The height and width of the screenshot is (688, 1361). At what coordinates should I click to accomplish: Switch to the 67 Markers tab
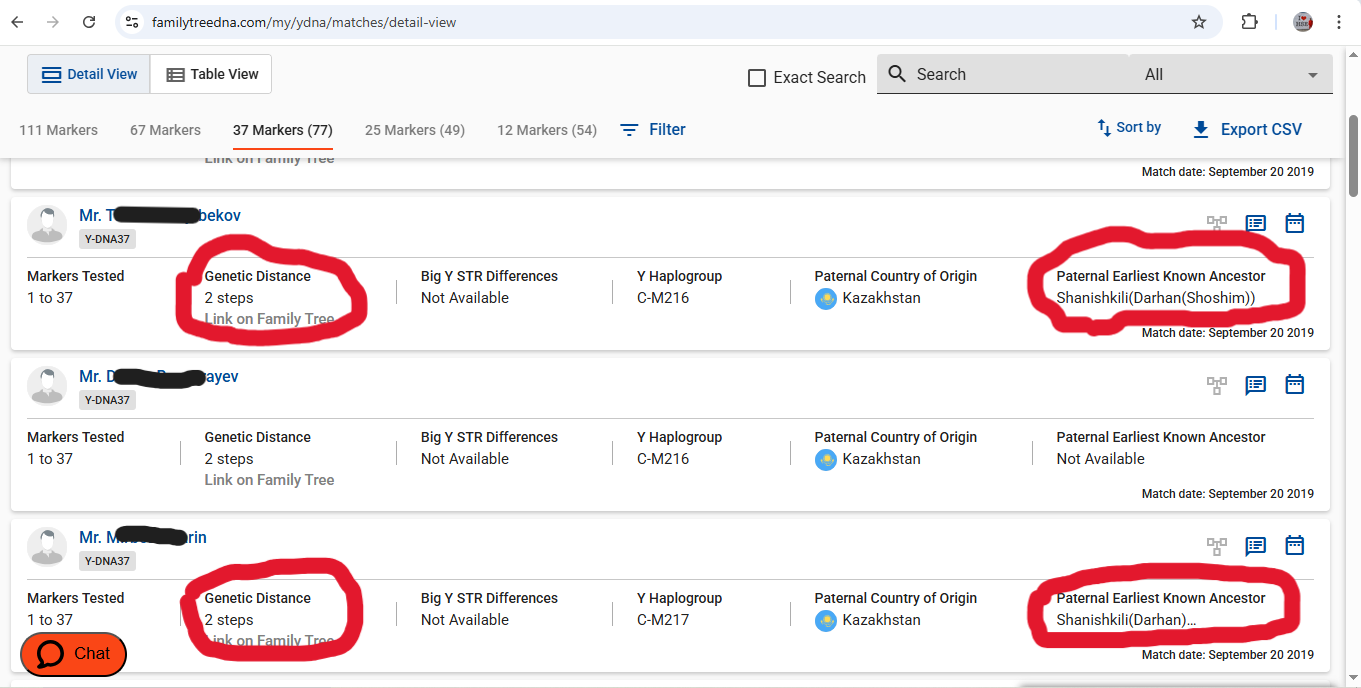[165, 130]
